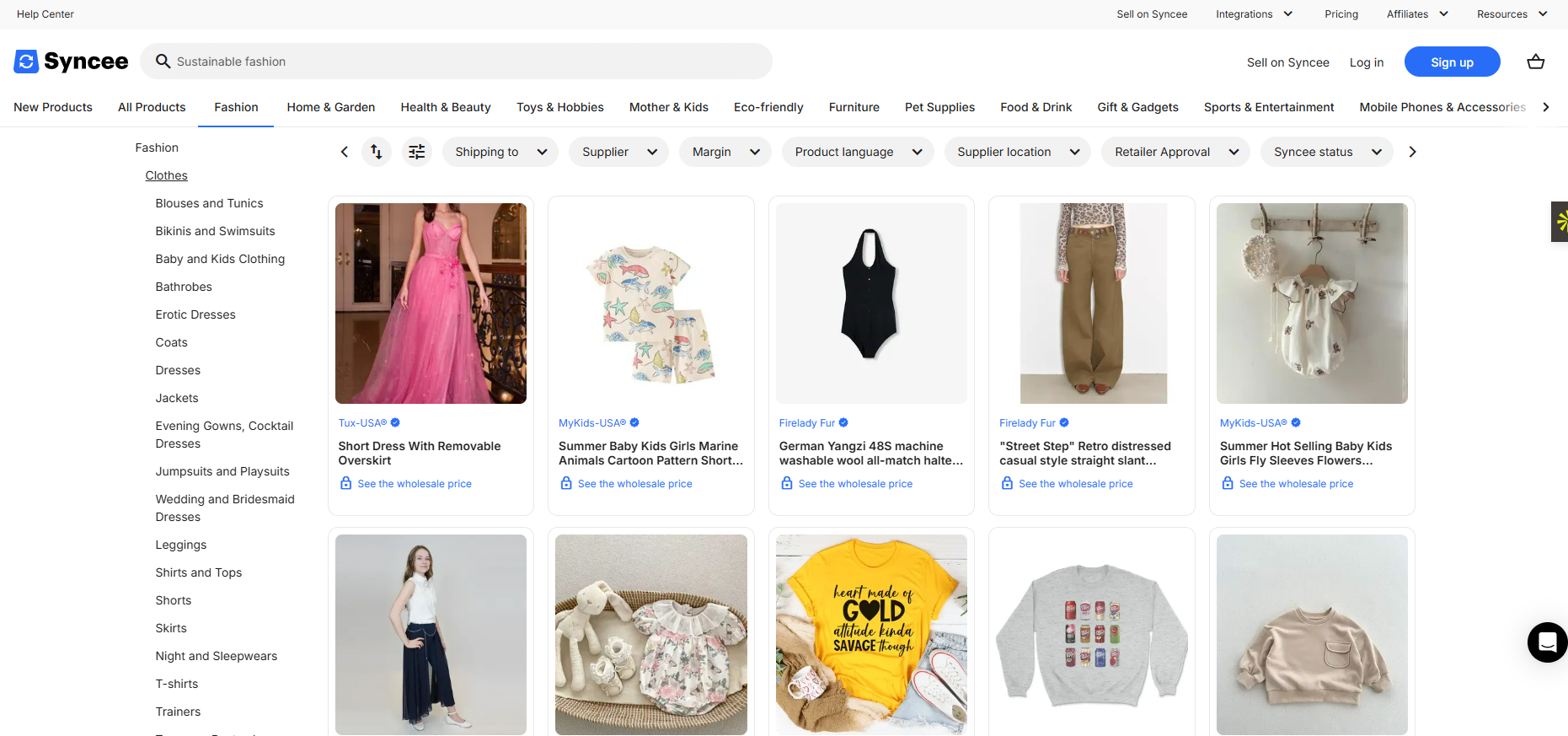Click the Syncee logo

click(x=72, y=62)
